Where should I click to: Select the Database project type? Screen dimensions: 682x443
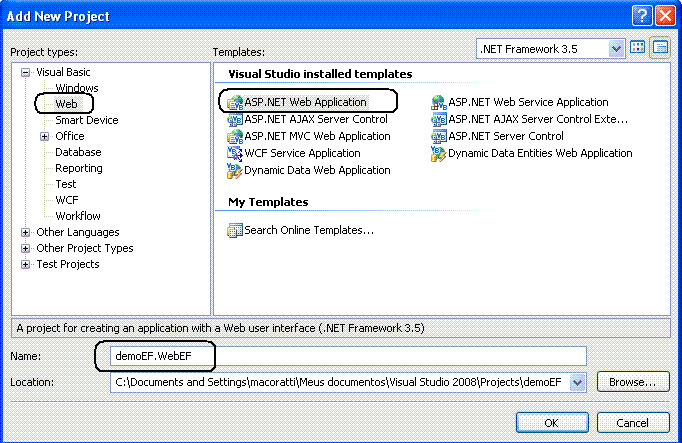coord(78,152)
